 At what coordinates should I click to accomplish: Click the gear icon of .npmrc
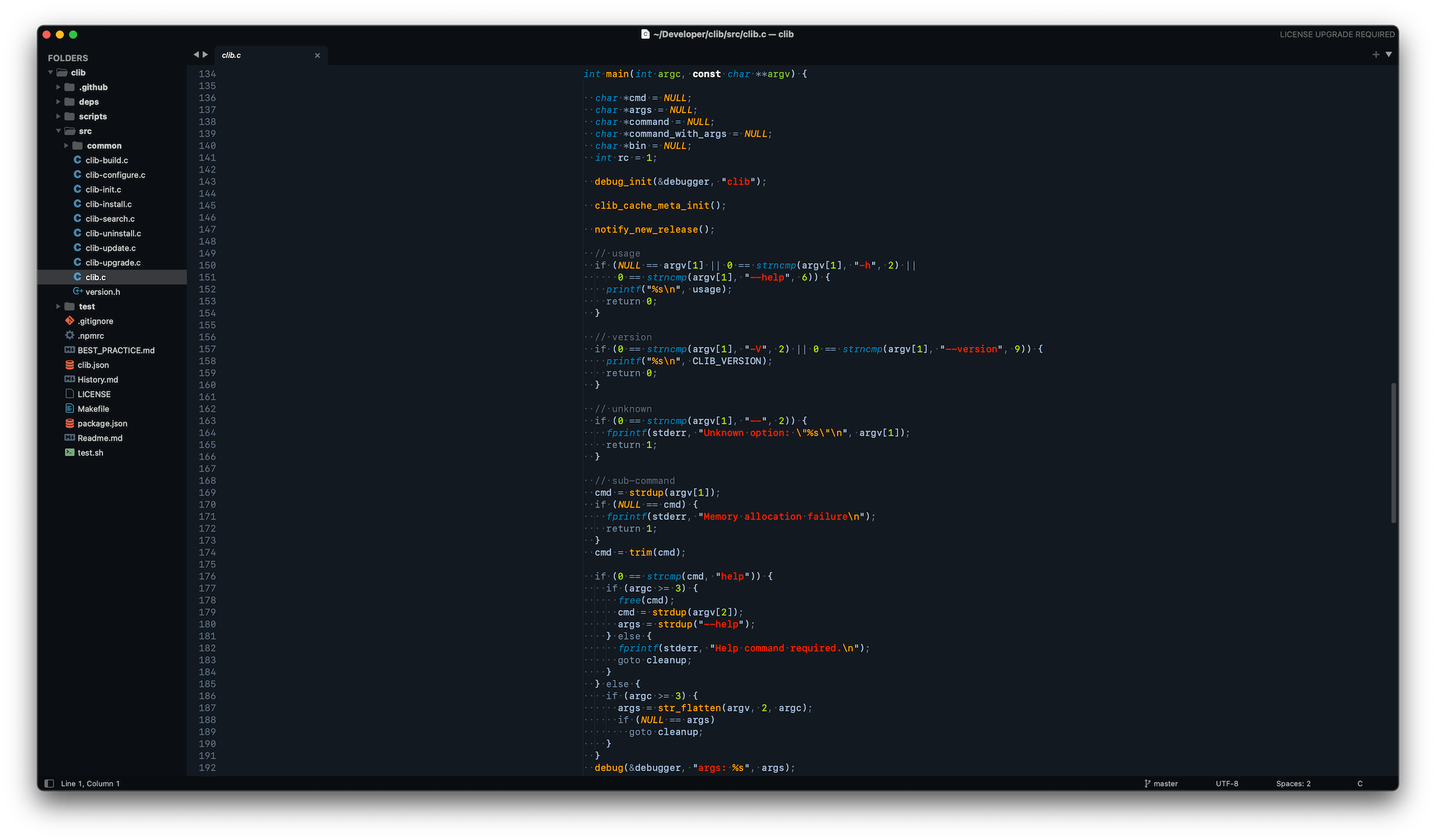click(x=70, y=336)
